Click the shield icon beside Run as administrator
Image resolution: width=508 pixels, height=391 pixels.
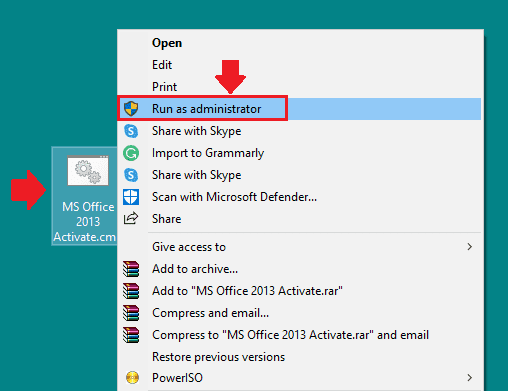pyautogui.click(x=131, y=109)
